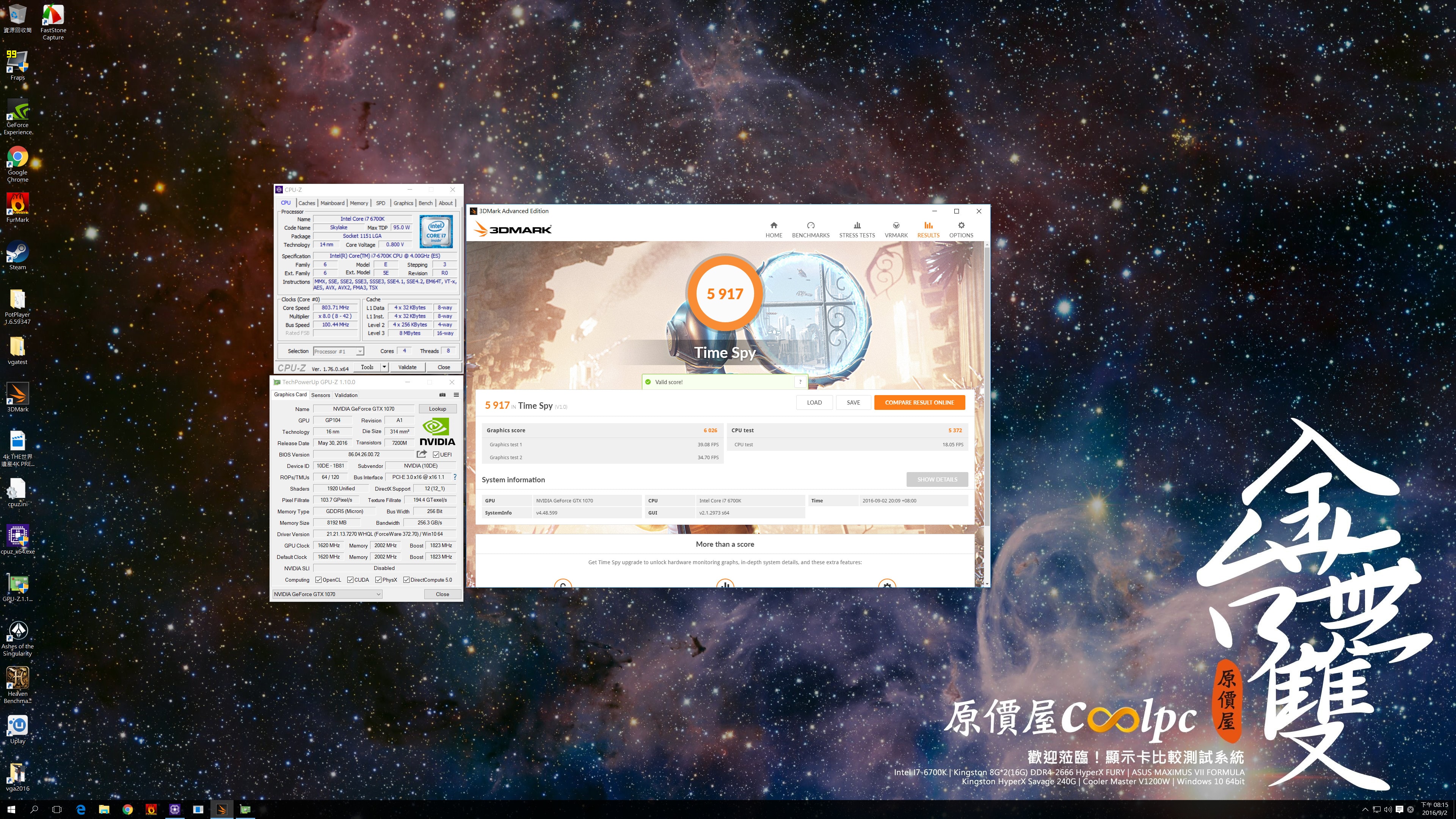Open Ashes of the Singularity shortcut

[17, 638]
